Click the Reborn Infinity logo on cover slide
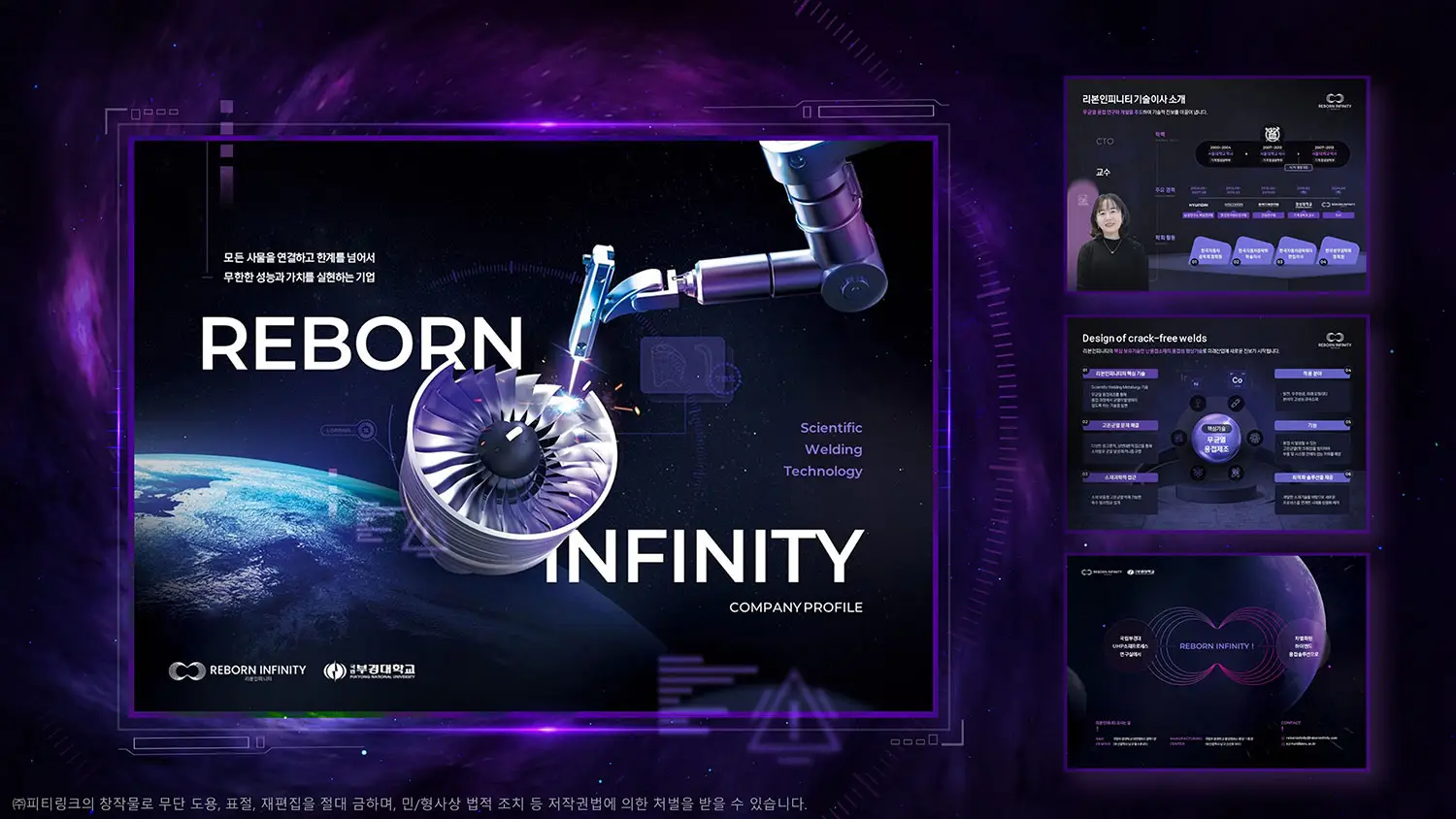Image resolution: width=1456 pixels, height=819 pixels. tap(237, 671)
